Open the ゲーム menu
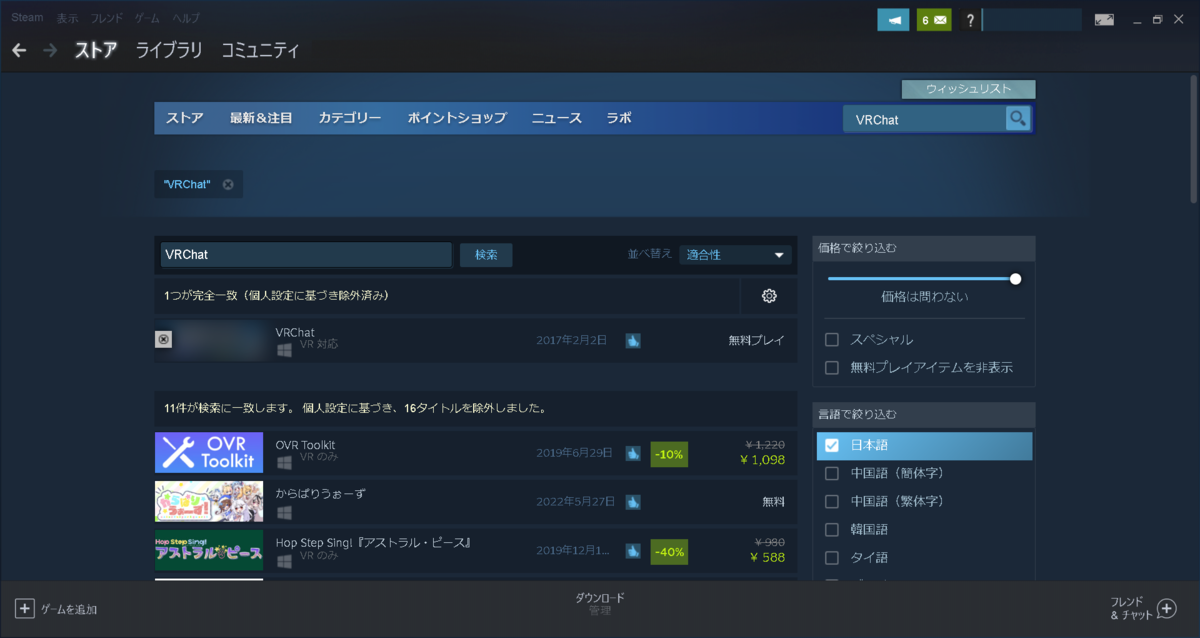 pyautogui.click(x=147, y=18)
